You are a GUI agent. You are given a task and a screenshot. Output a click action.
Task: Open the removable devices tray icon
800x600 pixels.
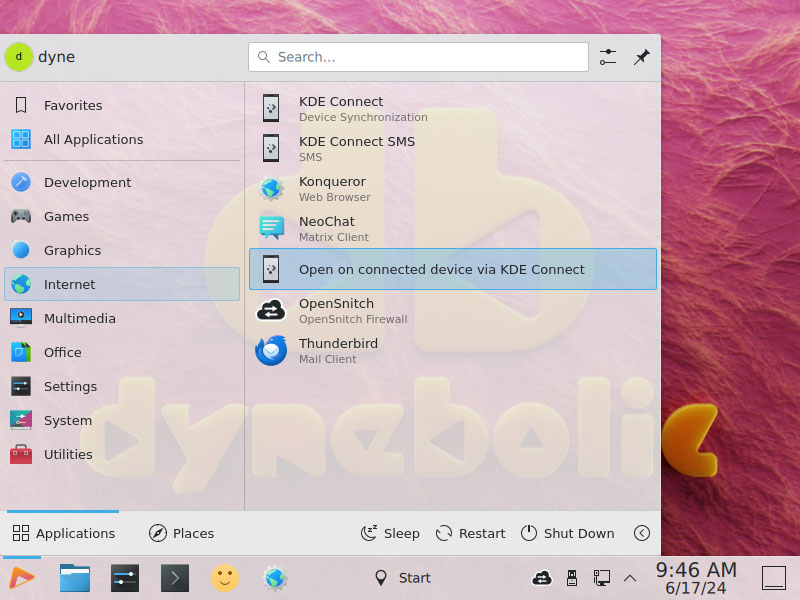572,578
